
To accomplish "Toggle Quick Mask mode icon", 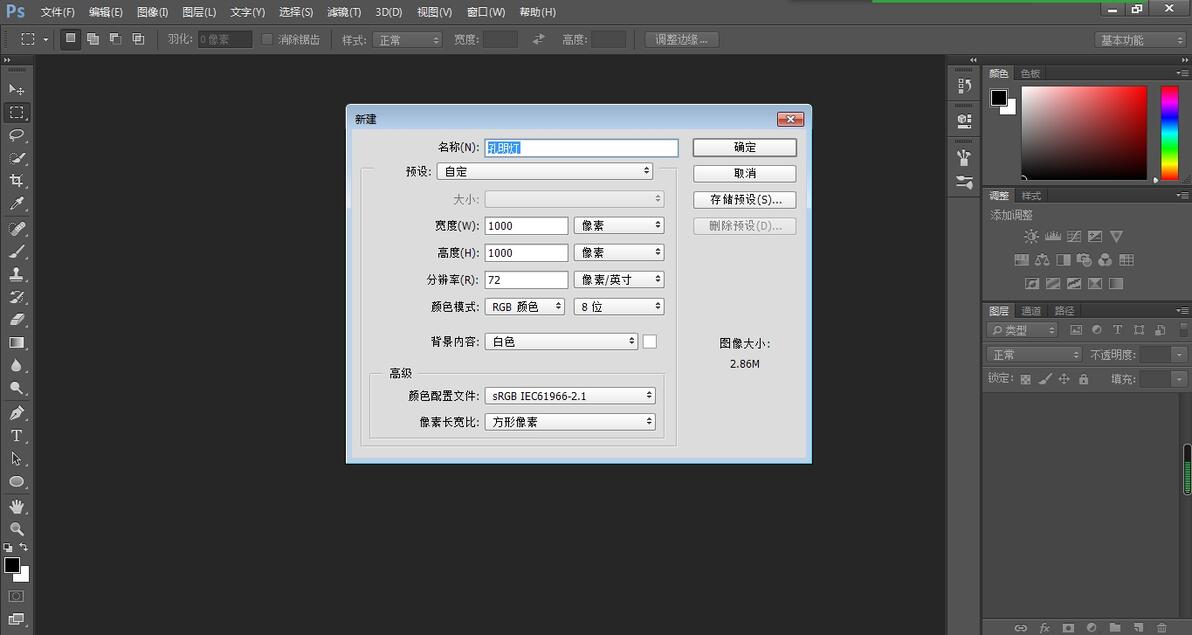I will [x=17, y=596].
